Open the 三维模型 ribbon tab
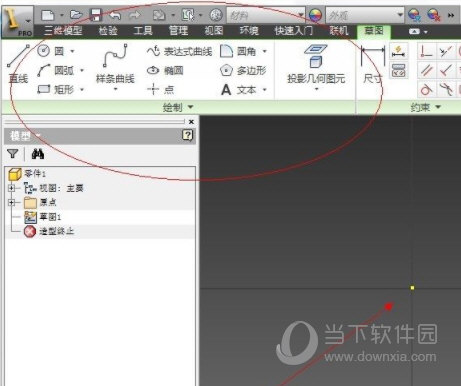This screenshot has width=461, height=386. [63, 31]
